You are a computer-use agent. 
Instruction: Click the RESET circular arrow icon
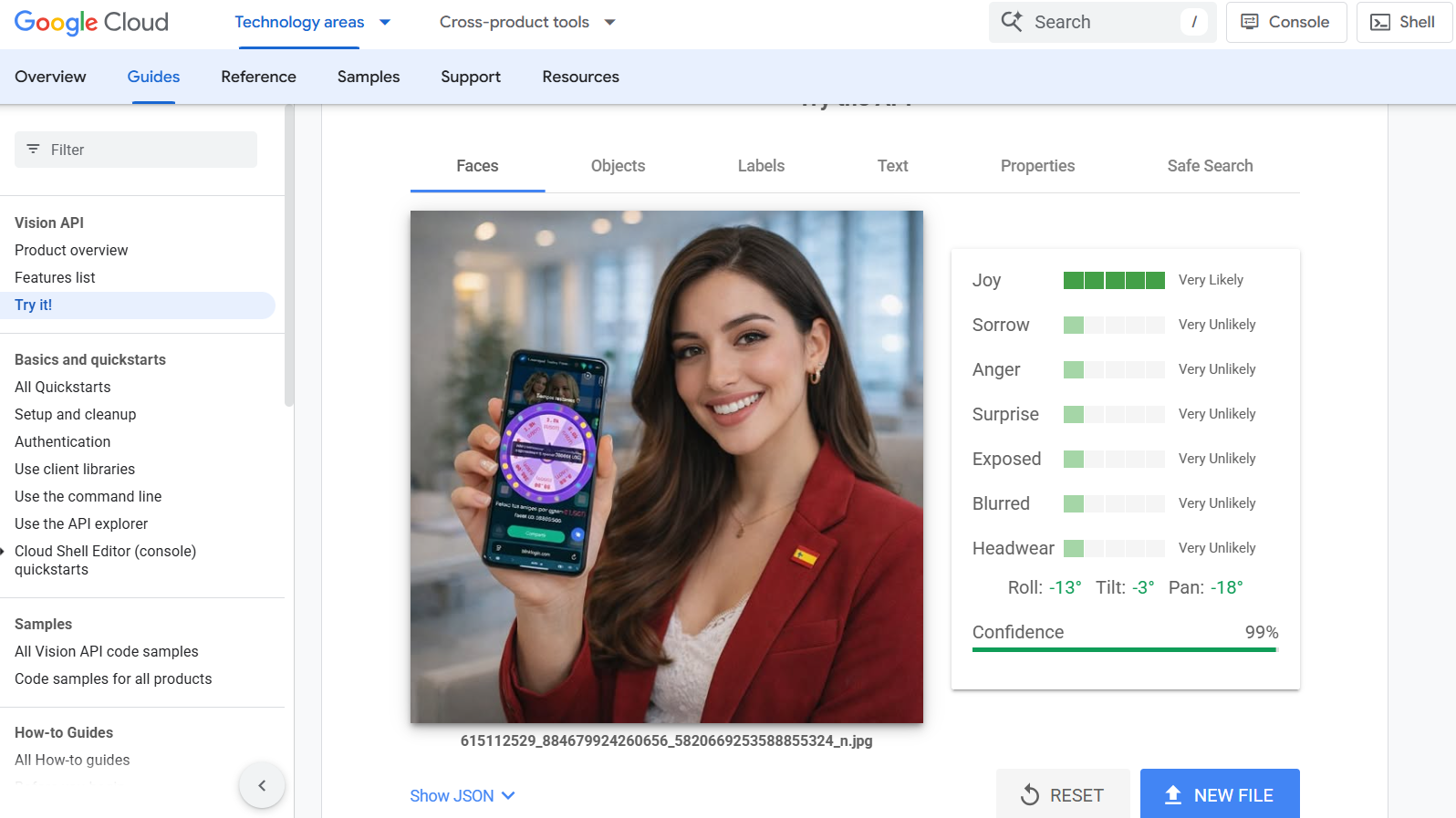pos(1030,795)
